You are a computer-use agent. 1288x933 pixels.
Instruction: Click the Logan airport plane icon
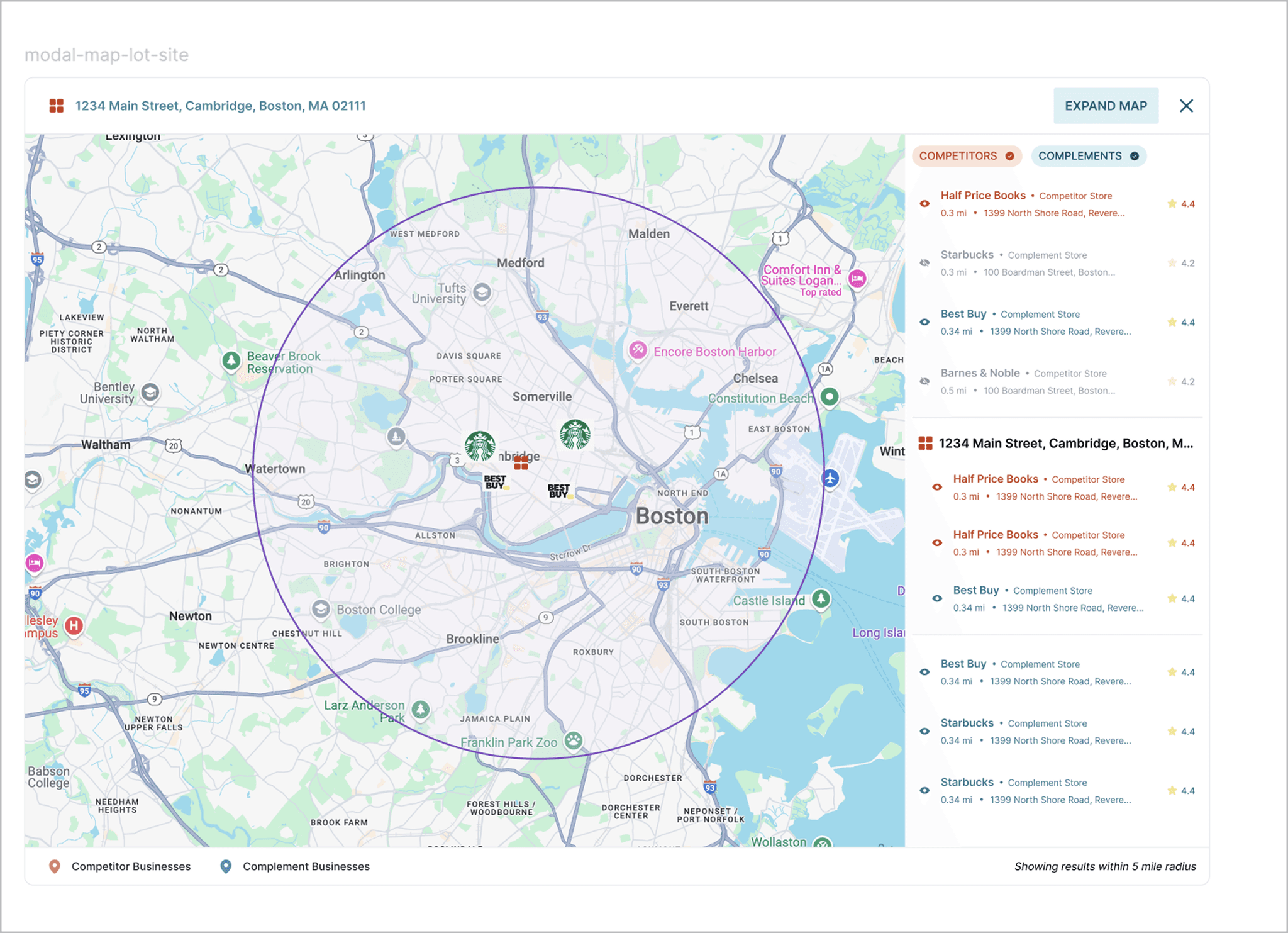pos(831,478)
